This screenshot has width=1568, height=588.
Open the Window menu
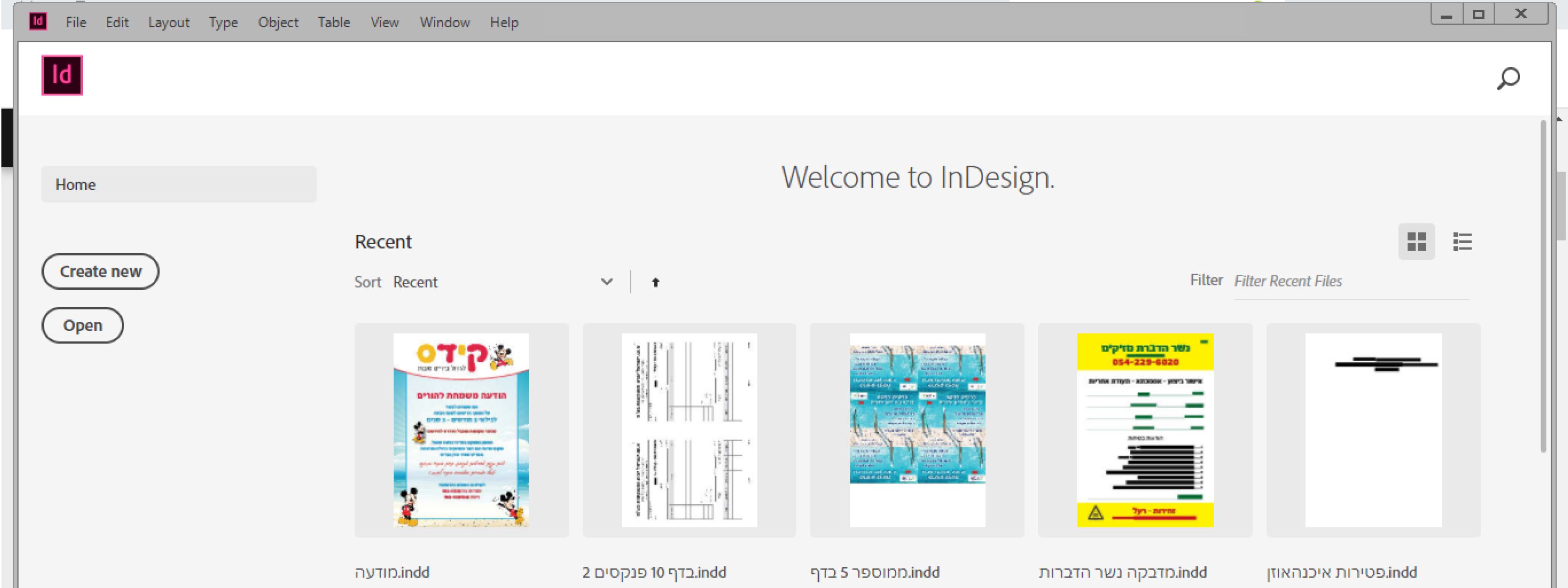(x=445, y=23)
